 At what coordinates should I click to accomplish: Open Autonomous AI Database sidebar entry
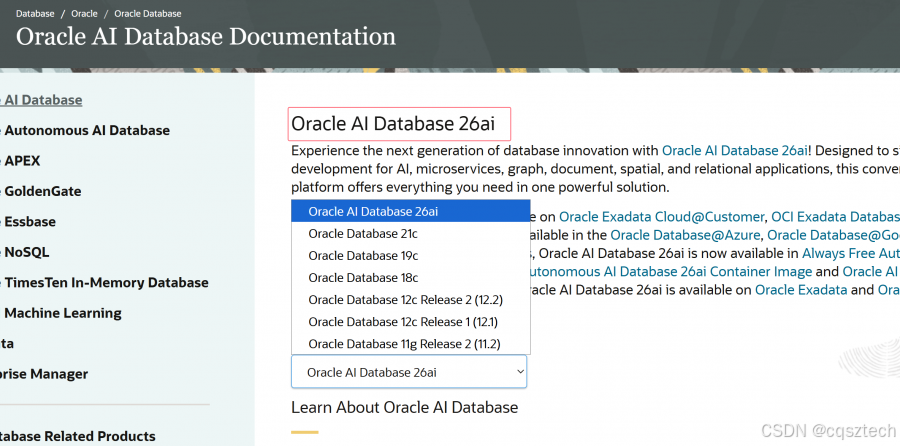click(x=85, y=130)
